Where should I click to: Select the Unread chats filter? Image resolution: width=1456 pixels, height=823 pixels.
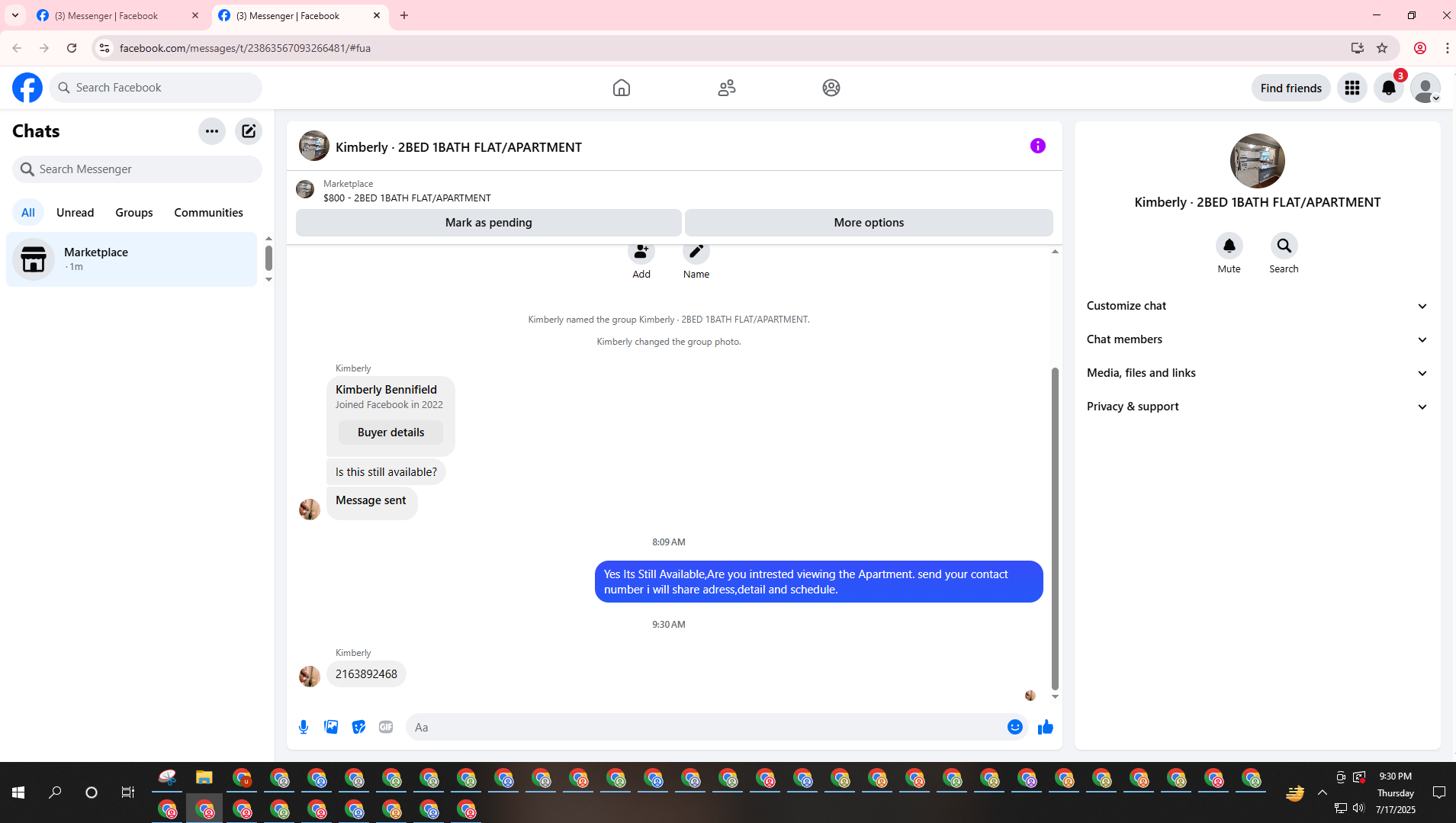click(x=76, y=213)
